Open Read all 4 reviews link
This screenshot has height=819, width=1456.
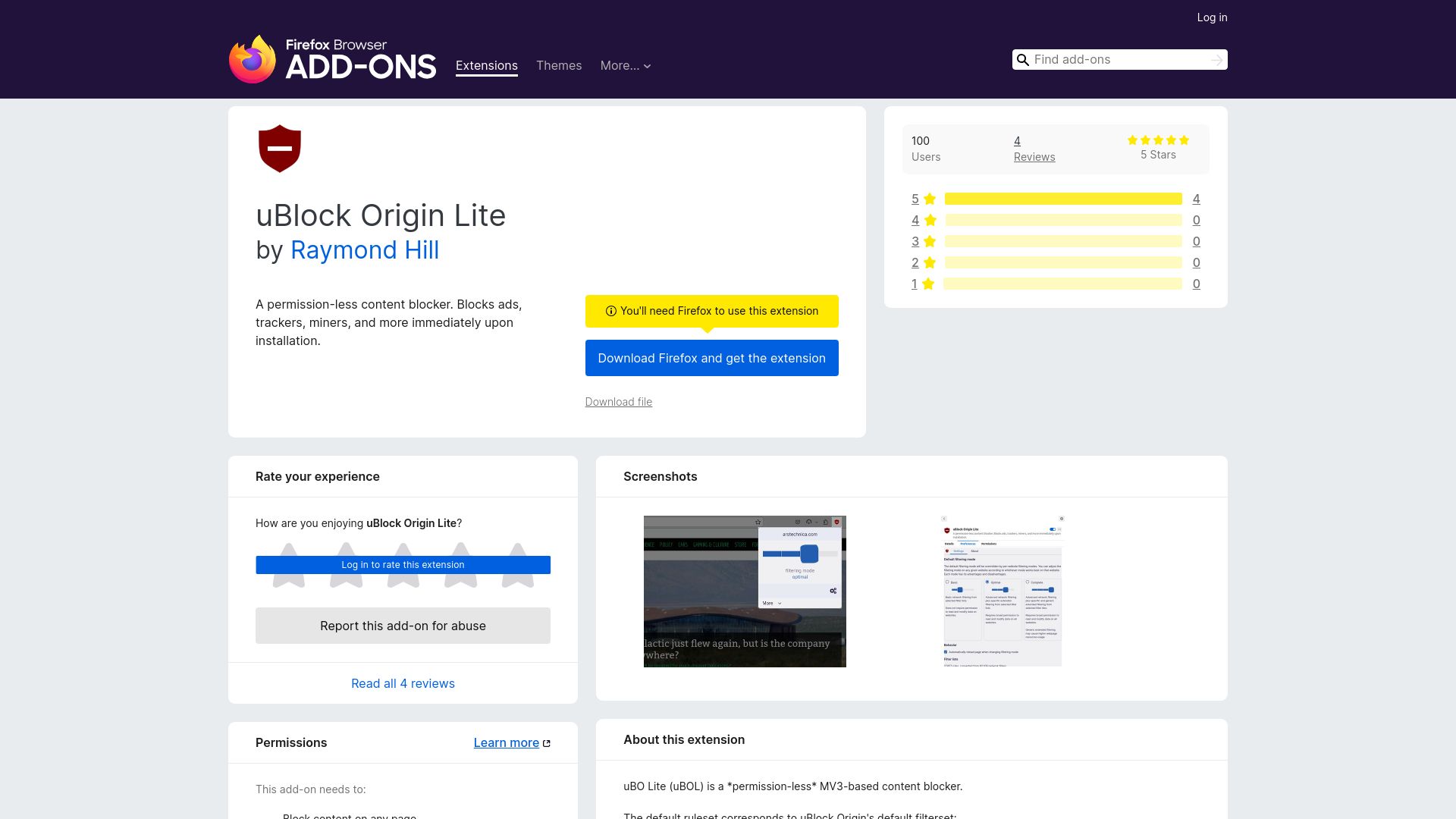(x=403, y=683)
